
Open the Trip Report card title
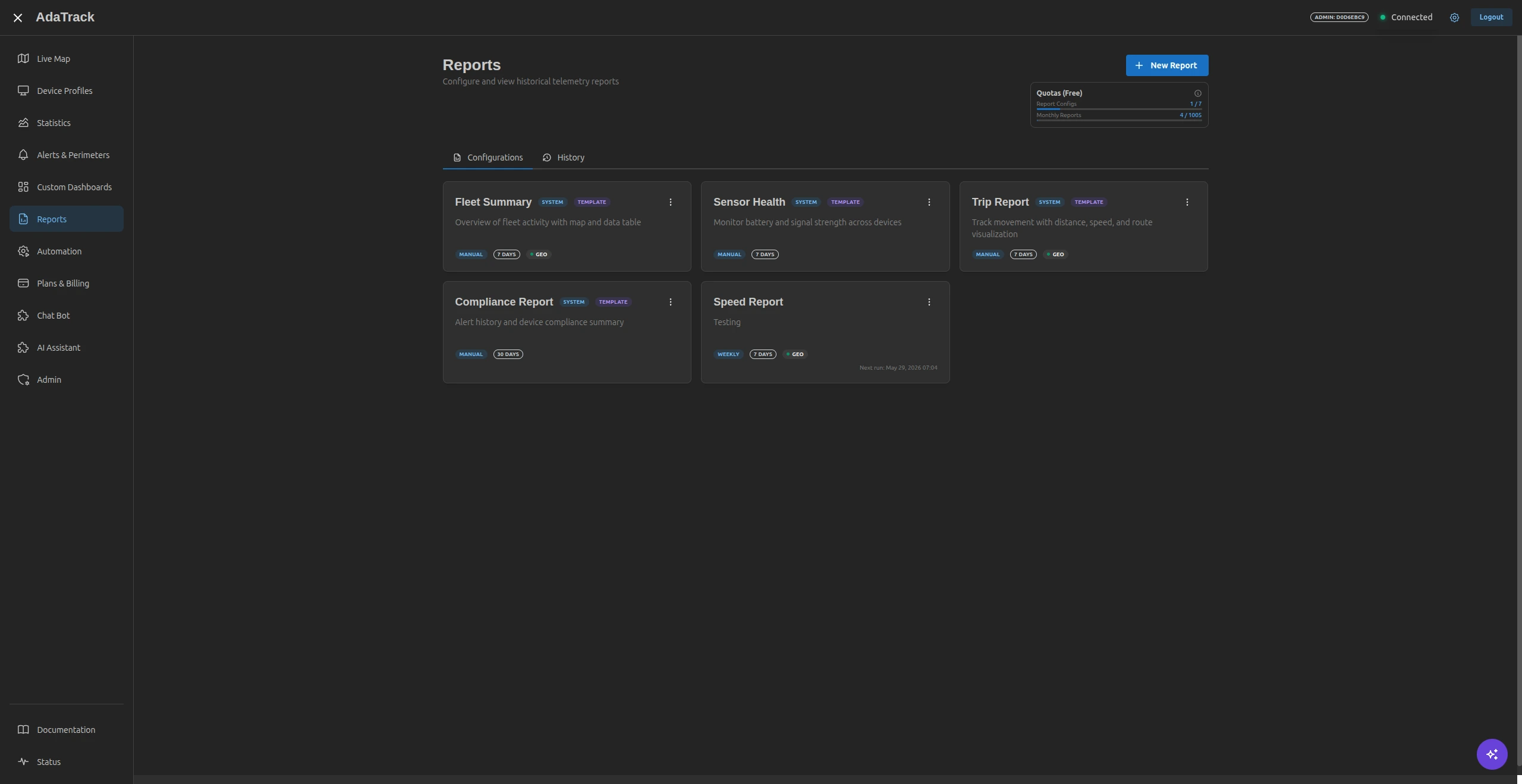1000,202
